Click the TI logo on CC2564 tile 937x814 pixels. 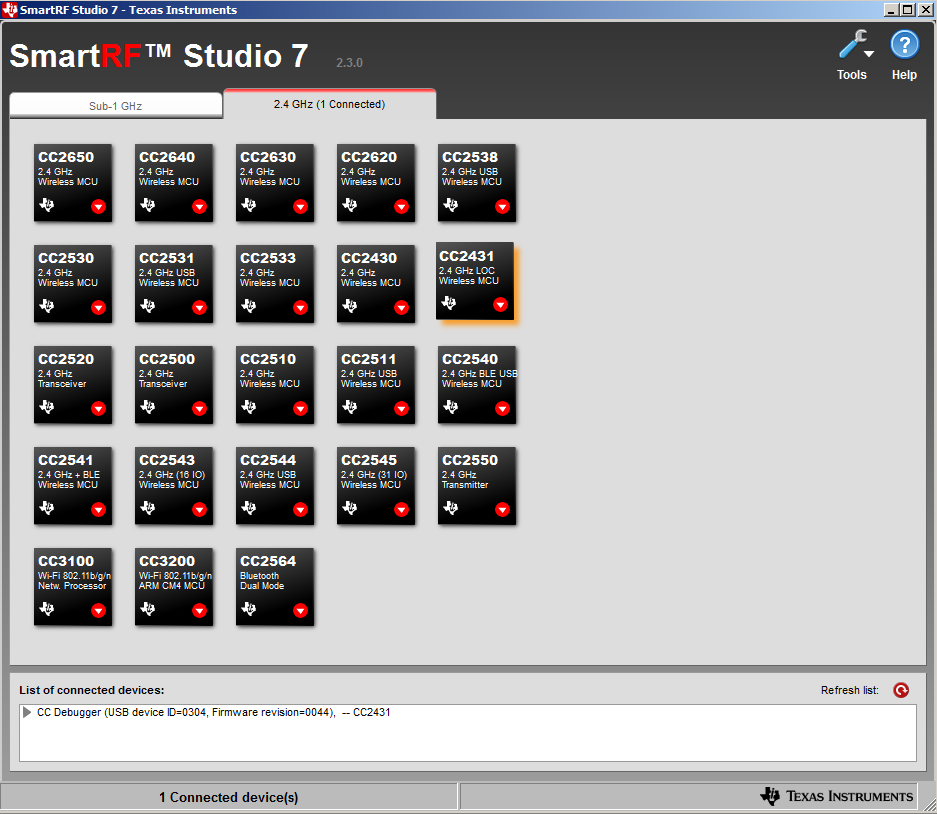point(249,609)
